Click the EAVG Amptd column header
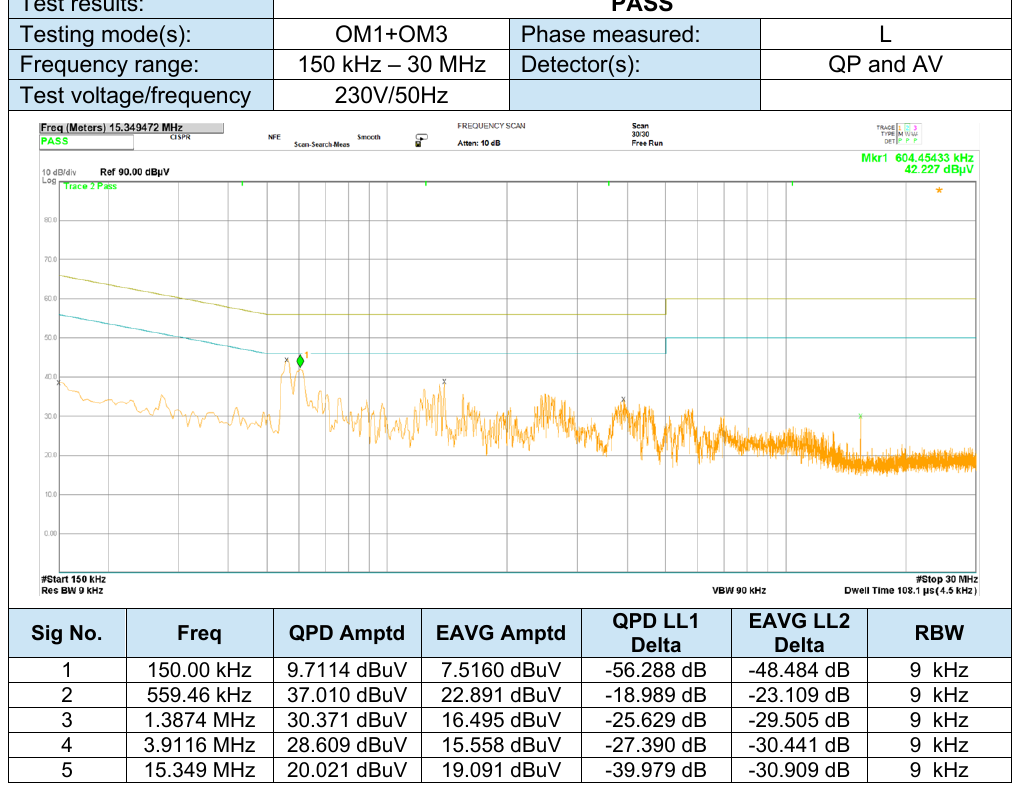This screenshot has height=790, width=1019. point(501,633)
